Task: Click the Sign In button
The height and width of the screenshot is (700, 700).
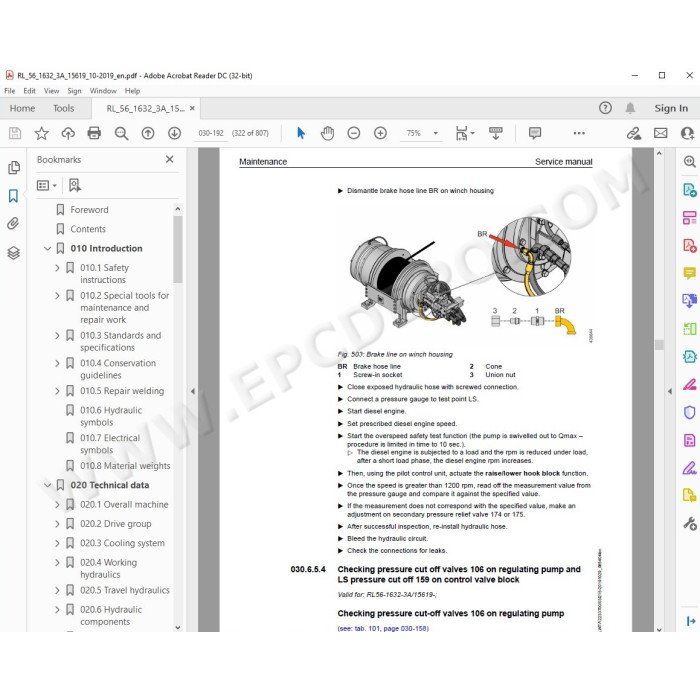Action: point(671,108)
